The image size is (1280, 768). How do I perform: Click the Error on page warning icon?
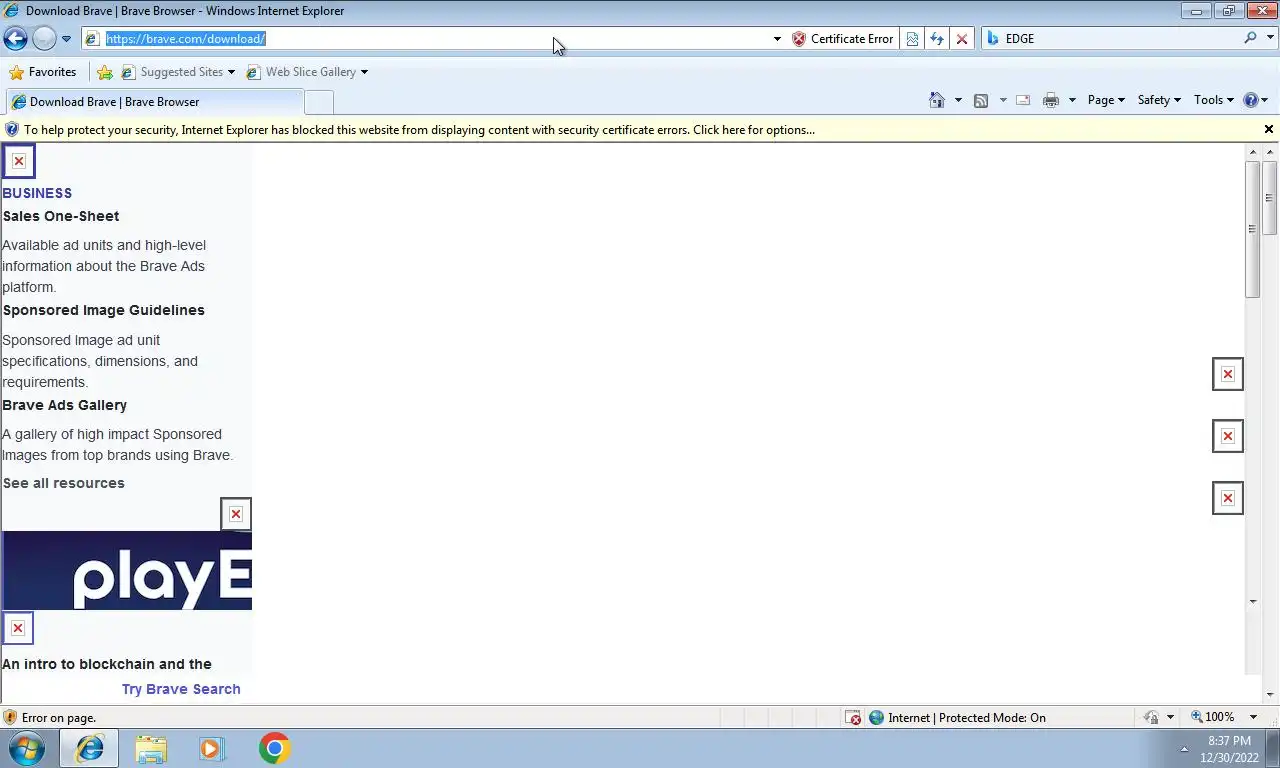point(10,717)
